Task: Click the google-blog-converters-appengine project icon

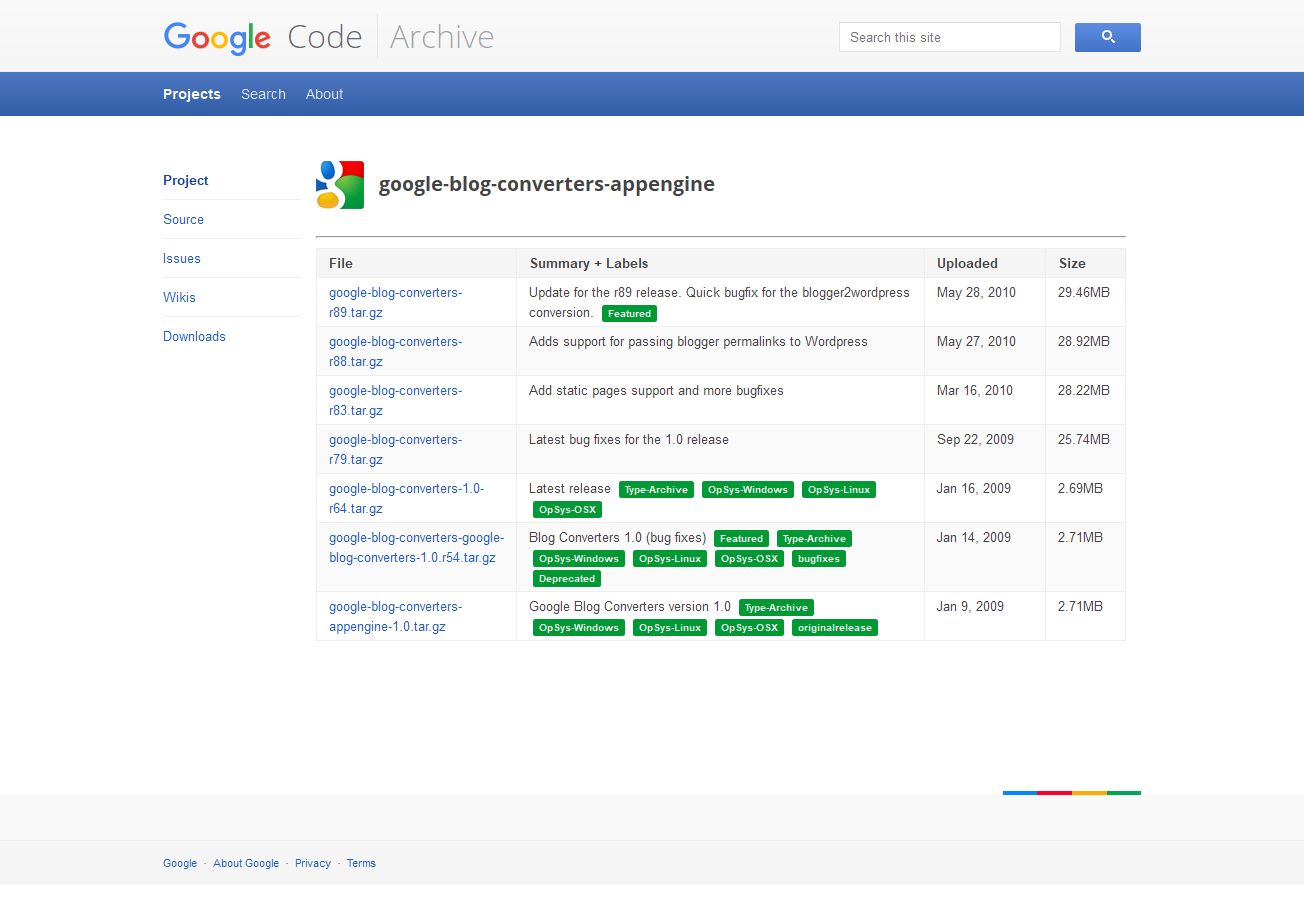Action: pos(340,185)
